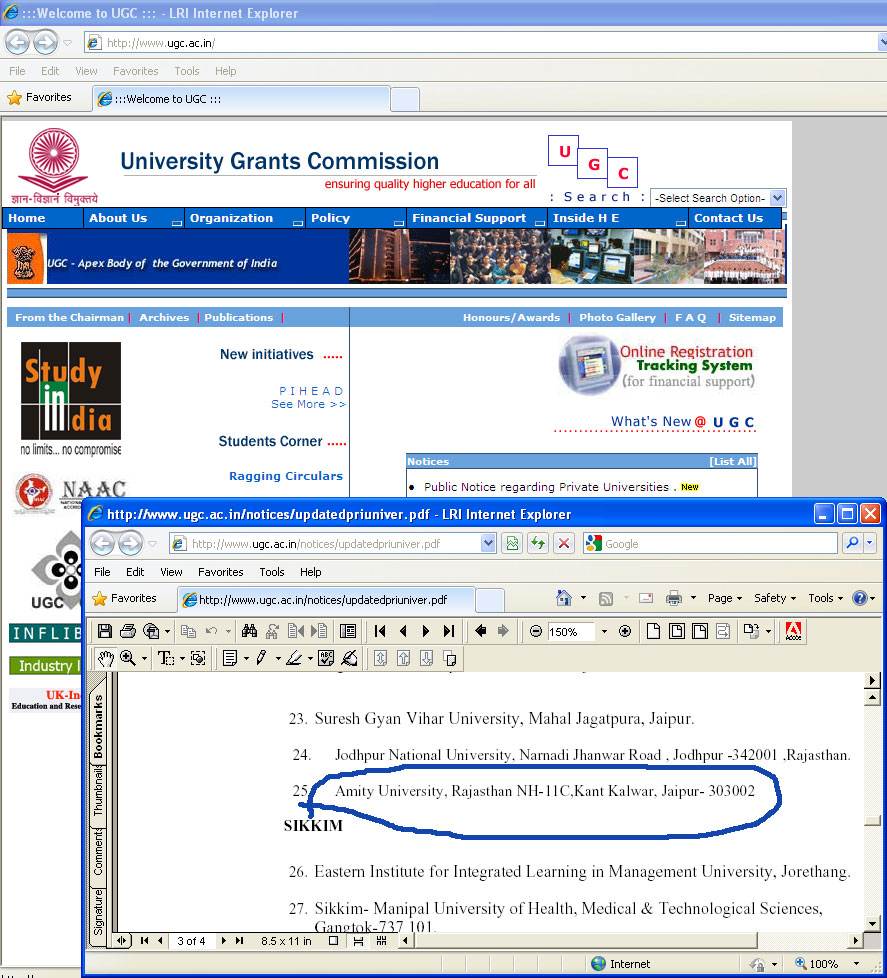
Task: Open the spell check ABC tool
Action: (x=326, y=658)
